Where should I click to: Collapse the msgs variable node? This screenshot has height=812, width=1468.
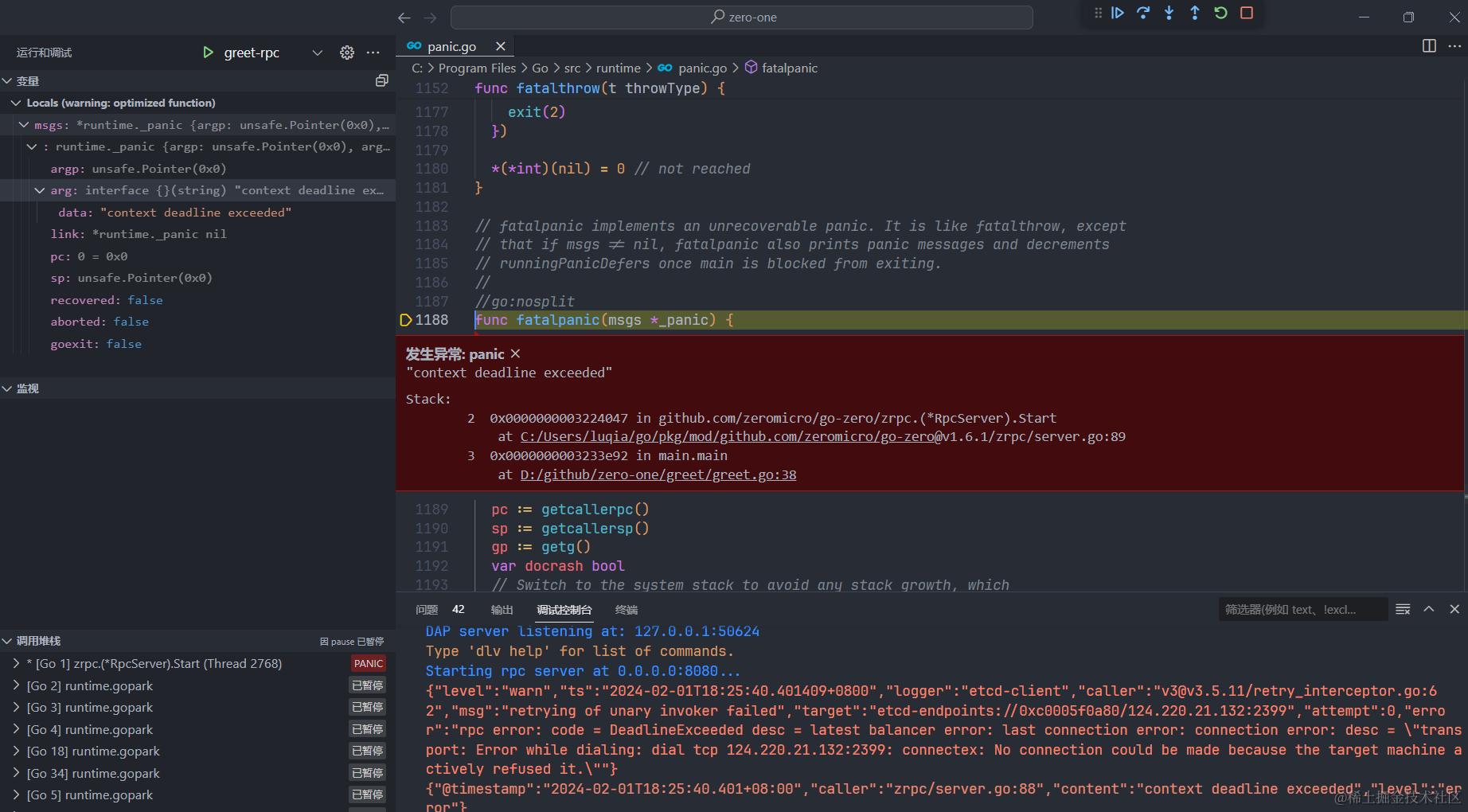[x=24, y=125]
